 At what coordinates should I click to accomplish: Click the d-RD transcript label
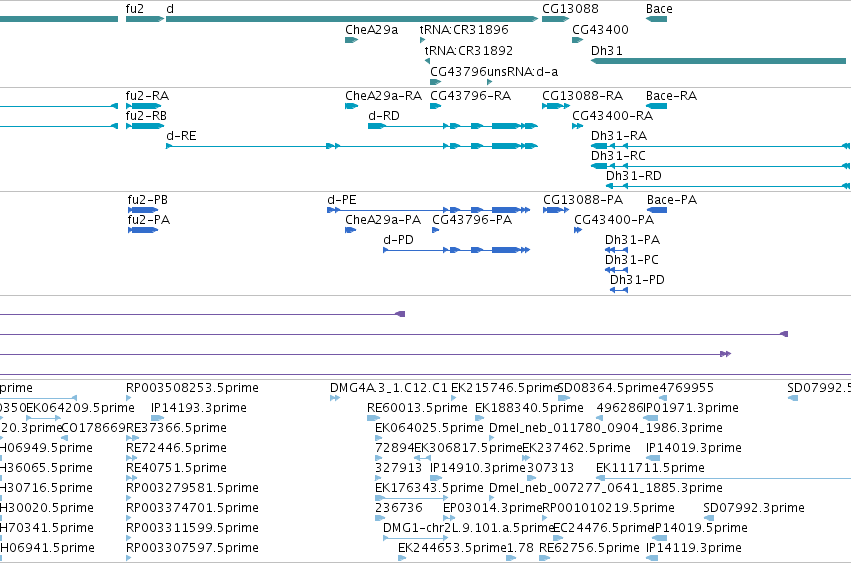[x=384, y=116]
